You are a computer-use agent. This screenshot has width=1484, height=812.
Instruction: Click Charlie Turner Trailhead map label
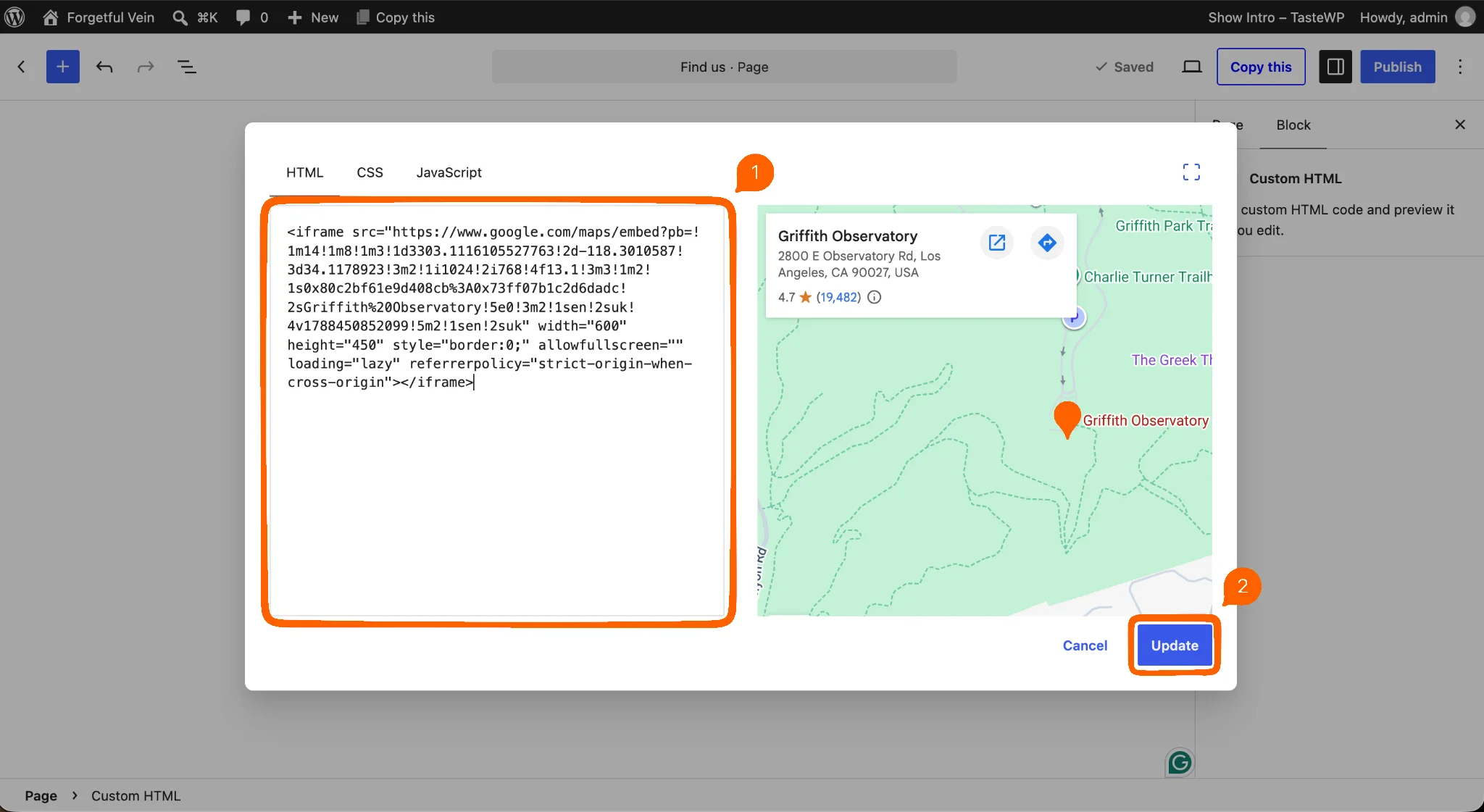pos(1148,277)
